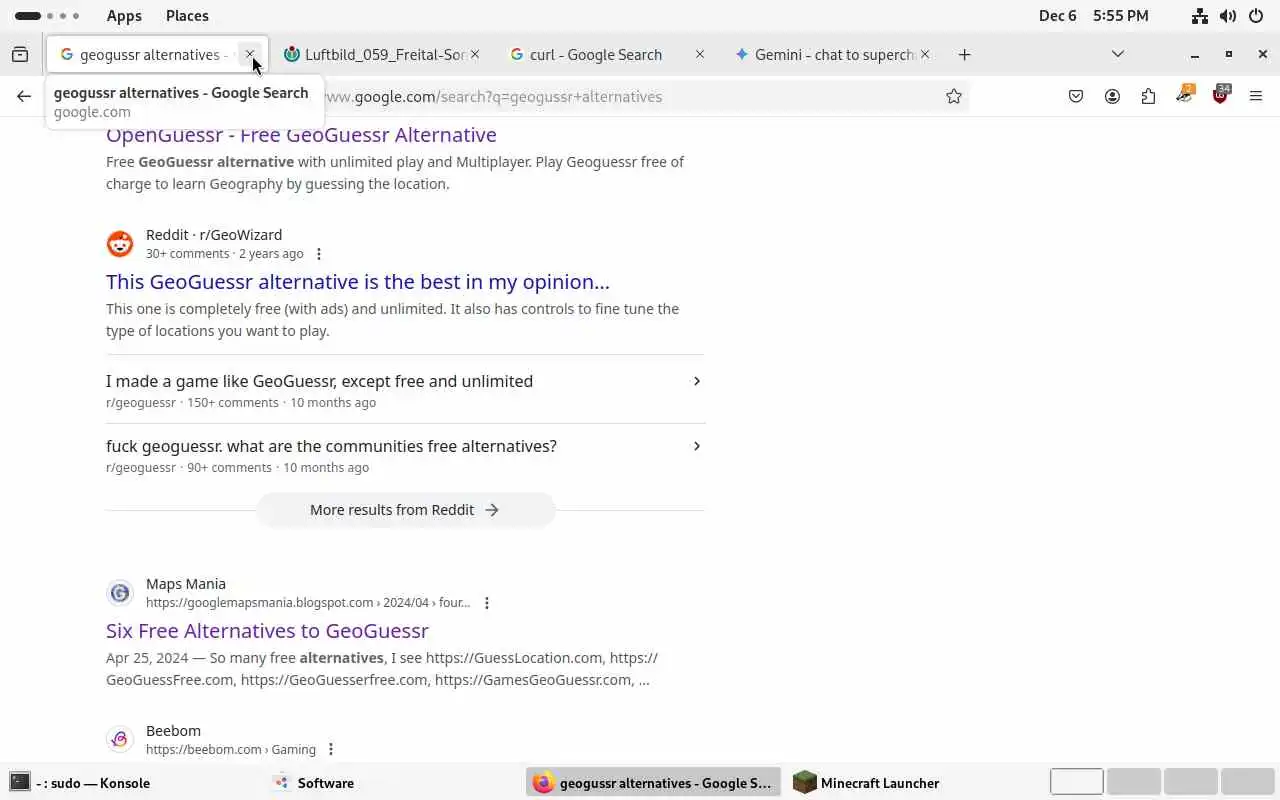Open OpenGuessr Free GeoGuessr Alternative link
This screenshot has width=1280, height=800.
[x=301, y=135]
